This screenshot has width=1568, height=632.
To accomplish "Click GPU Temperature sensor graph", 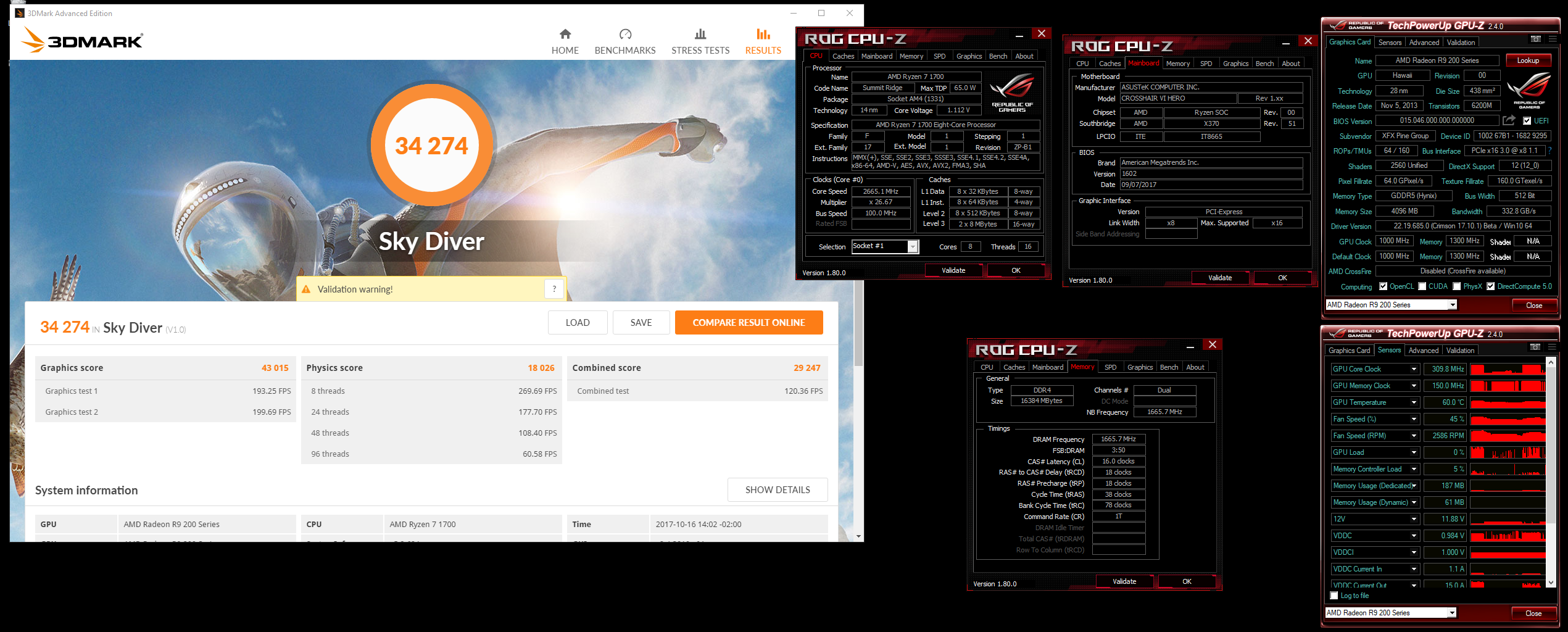I will (1508, 402).
